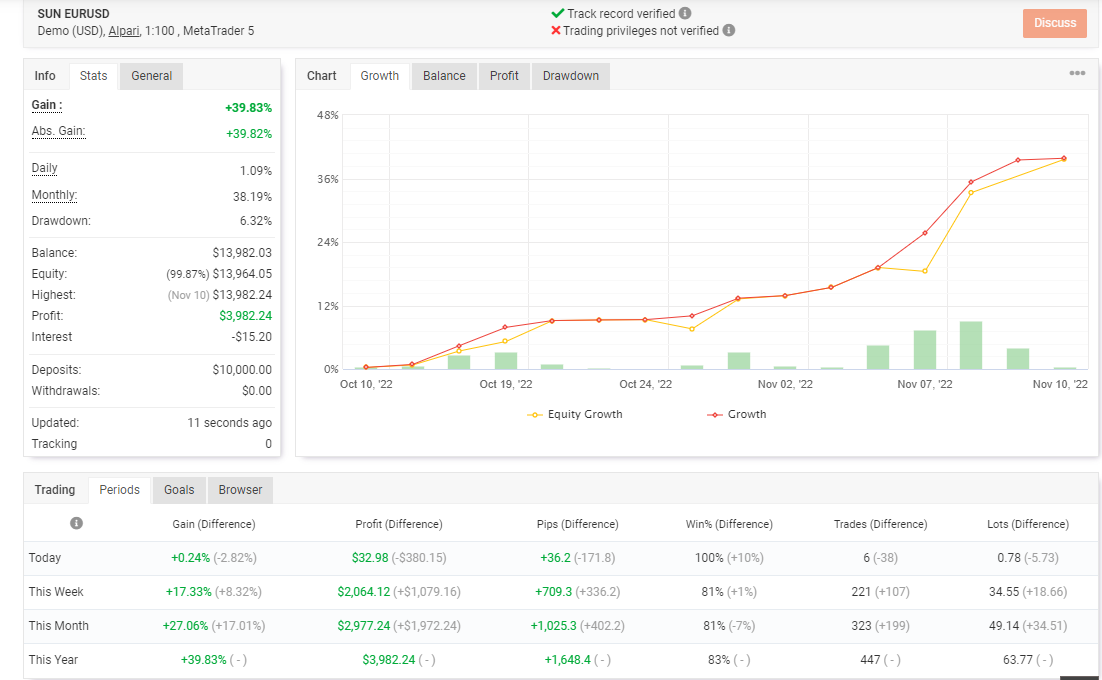Switch to the General tab

tap(151, 76)
